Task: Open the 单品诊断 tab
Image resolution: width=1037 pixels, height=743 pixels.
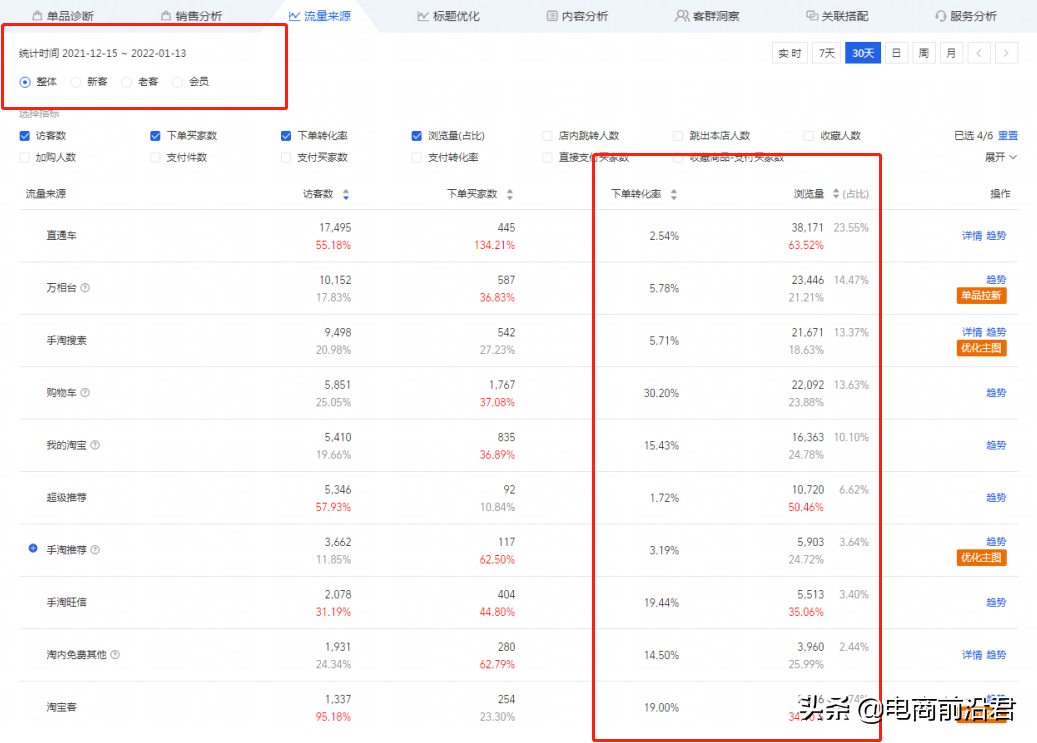Action: pos(63,16)
